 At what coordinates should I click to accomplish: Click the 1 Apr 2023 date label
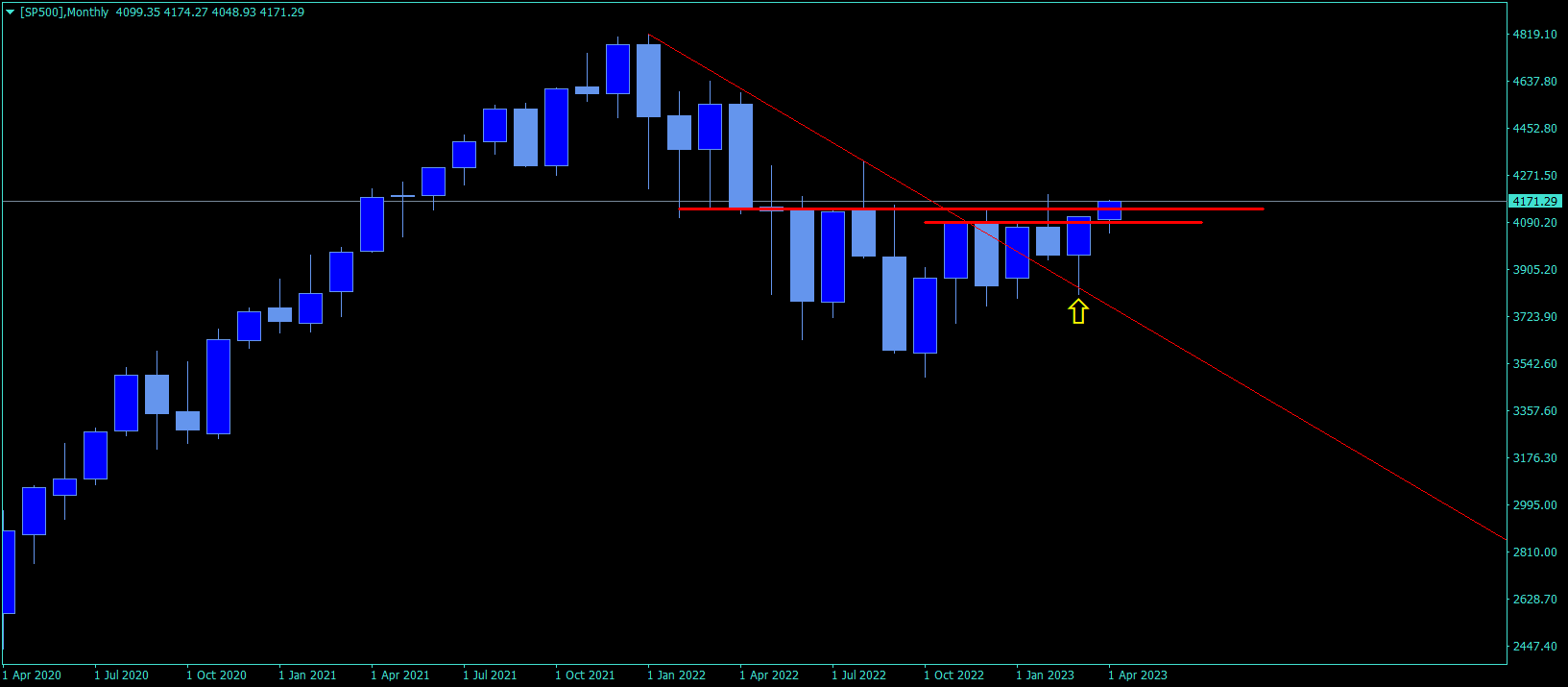click(1138, 675)
